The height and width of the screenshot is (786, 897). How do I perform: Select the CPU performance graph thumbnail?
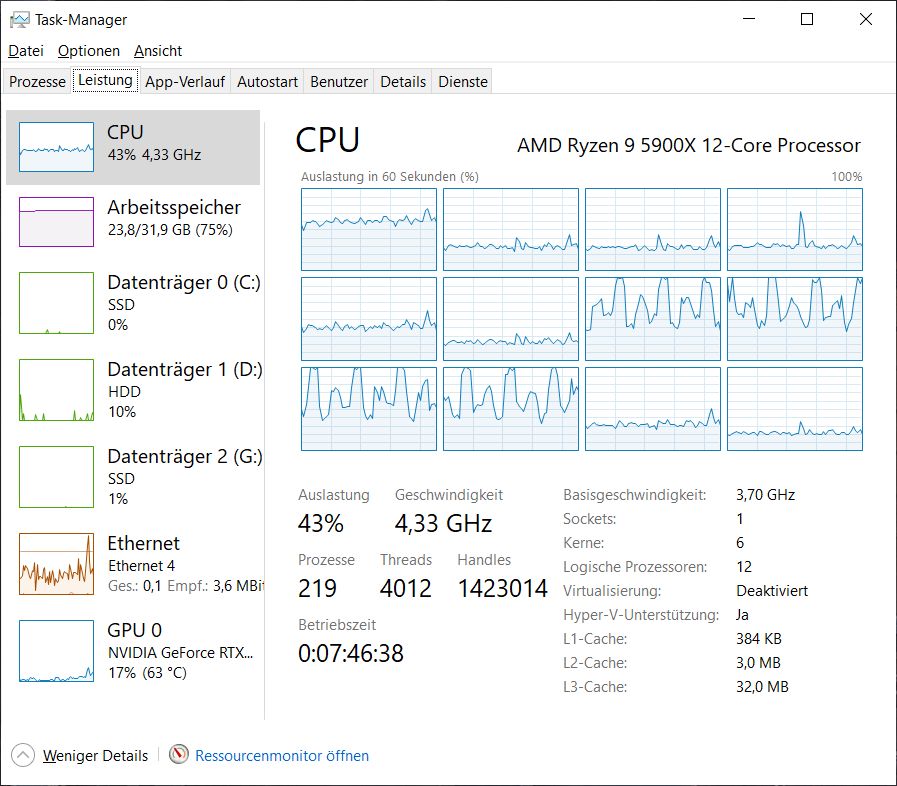pos(56,148)
